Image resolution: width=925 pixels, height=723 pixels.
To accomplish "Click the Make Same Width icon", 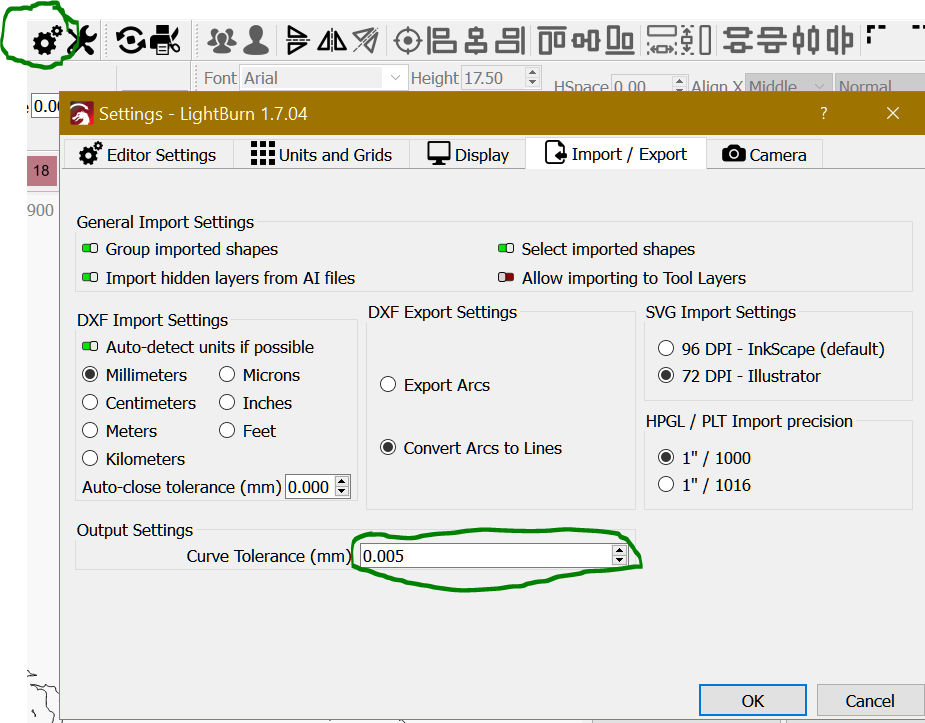I will 662,41.
